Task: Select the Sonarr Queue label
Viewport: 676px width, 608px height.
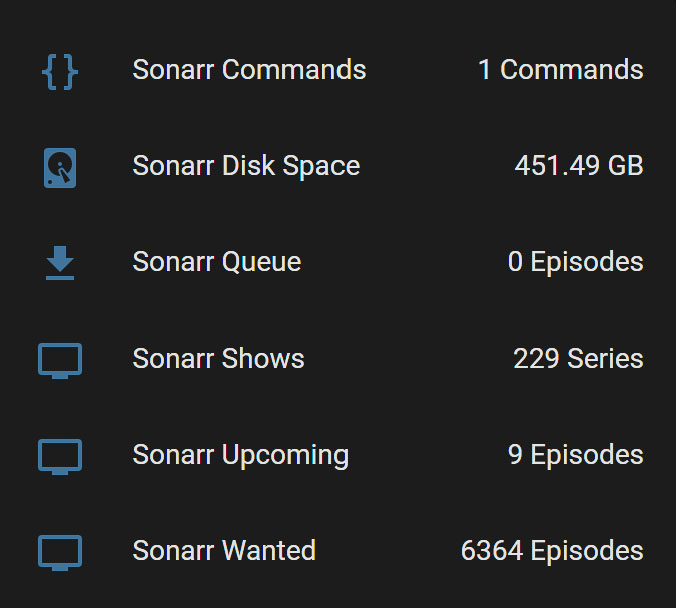Action: [x=216, y=263]
